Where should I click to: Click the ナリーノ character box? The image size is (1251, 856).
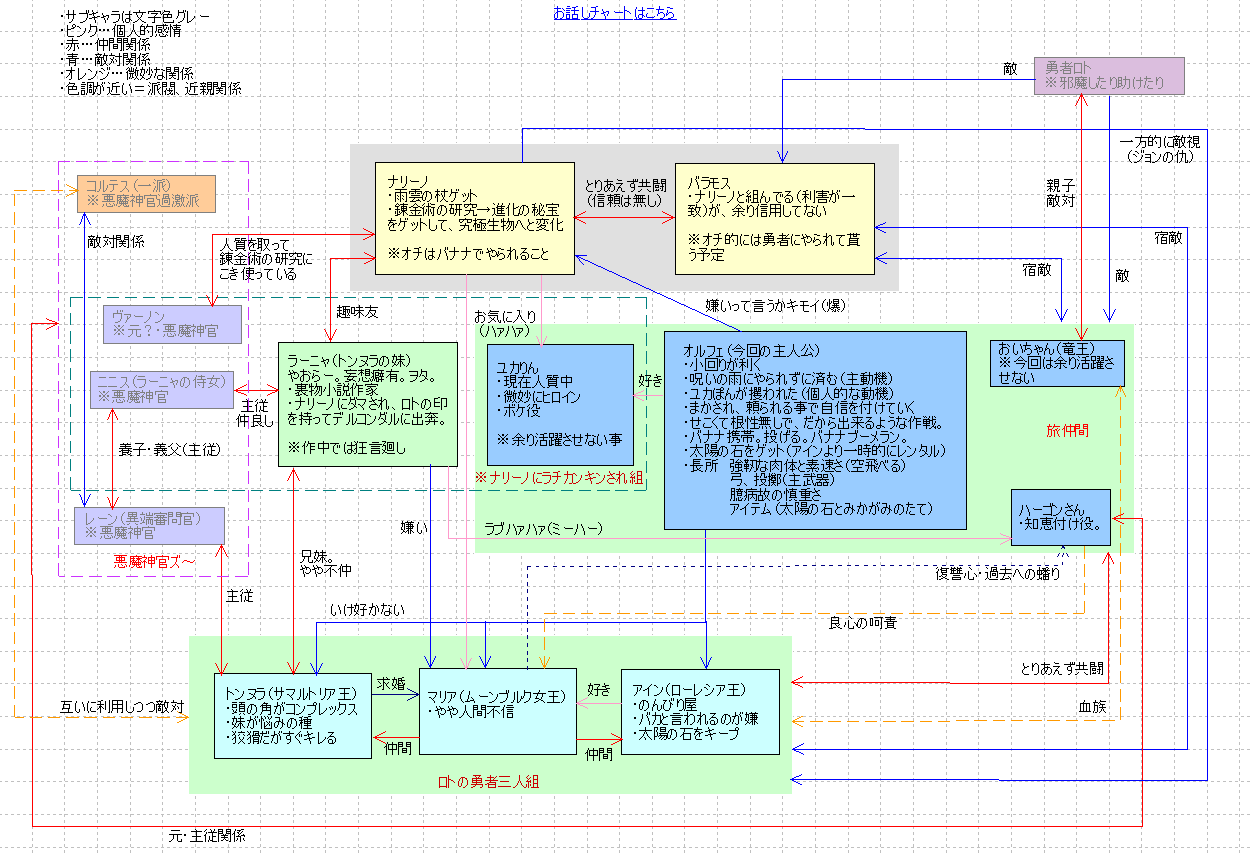[474, 218]
